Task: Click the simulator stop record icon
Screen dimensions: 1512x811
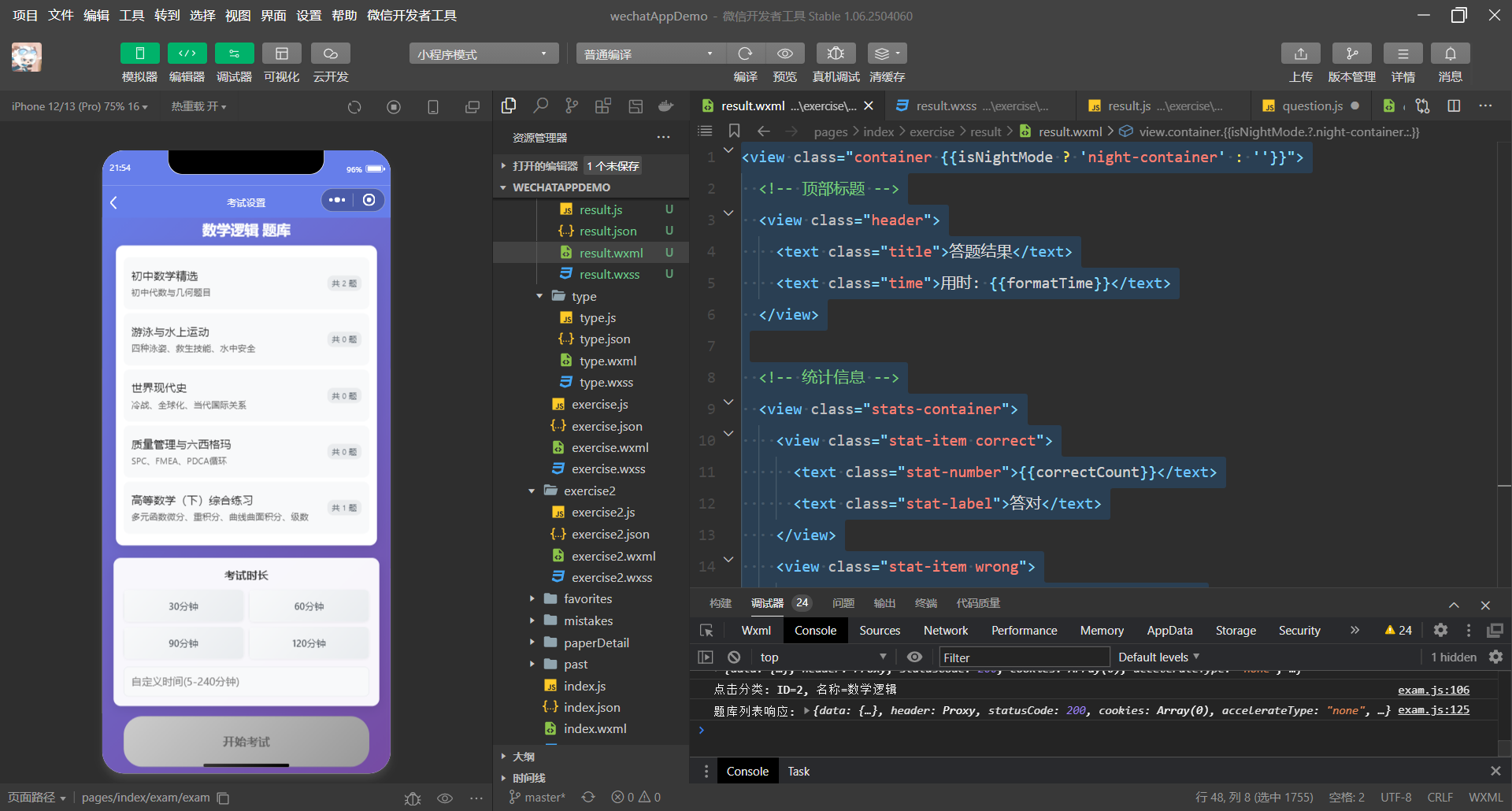Action: pos(394,107)
